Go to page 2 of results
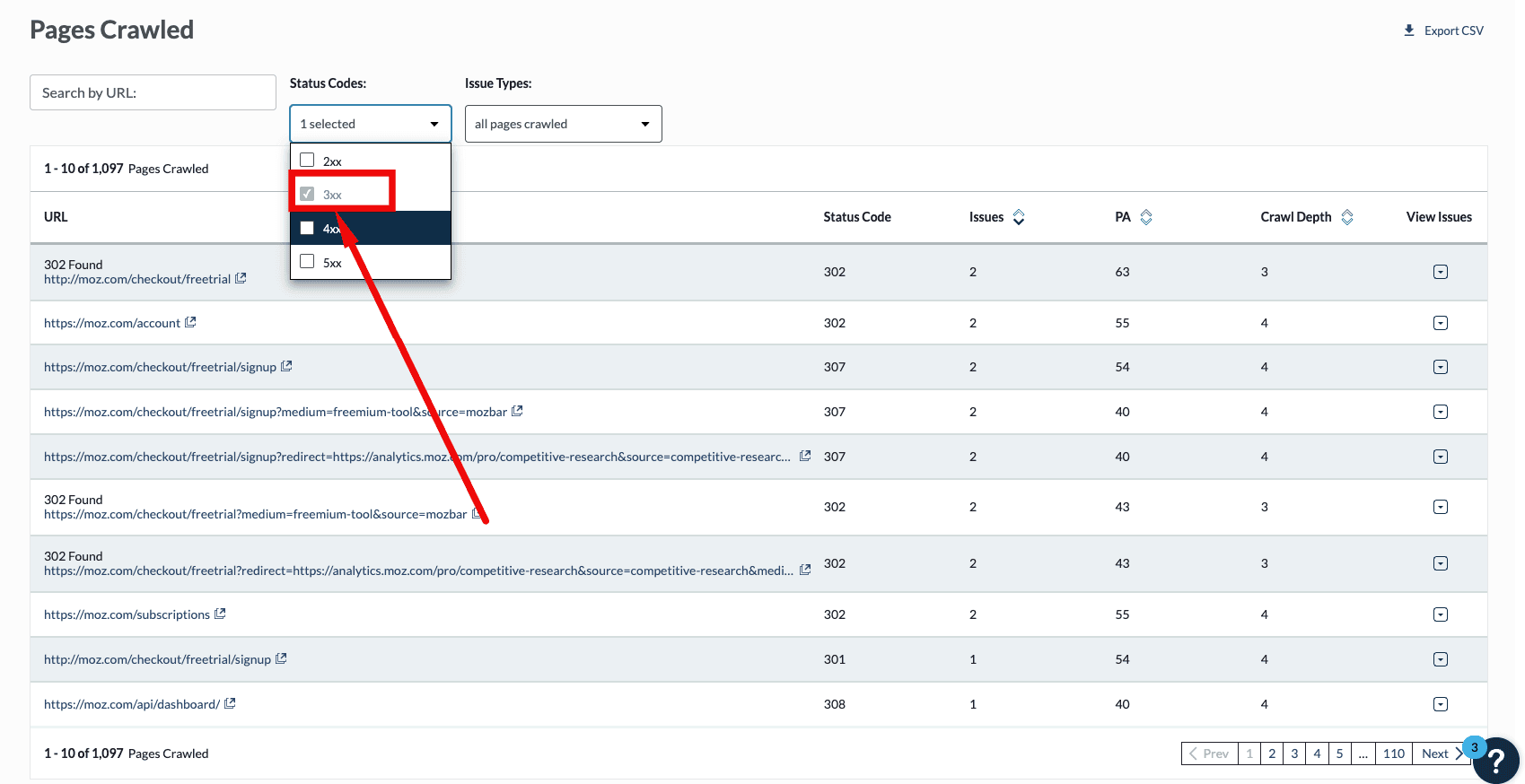This screenshot has height=784, width=1525. click(1272, 754)
